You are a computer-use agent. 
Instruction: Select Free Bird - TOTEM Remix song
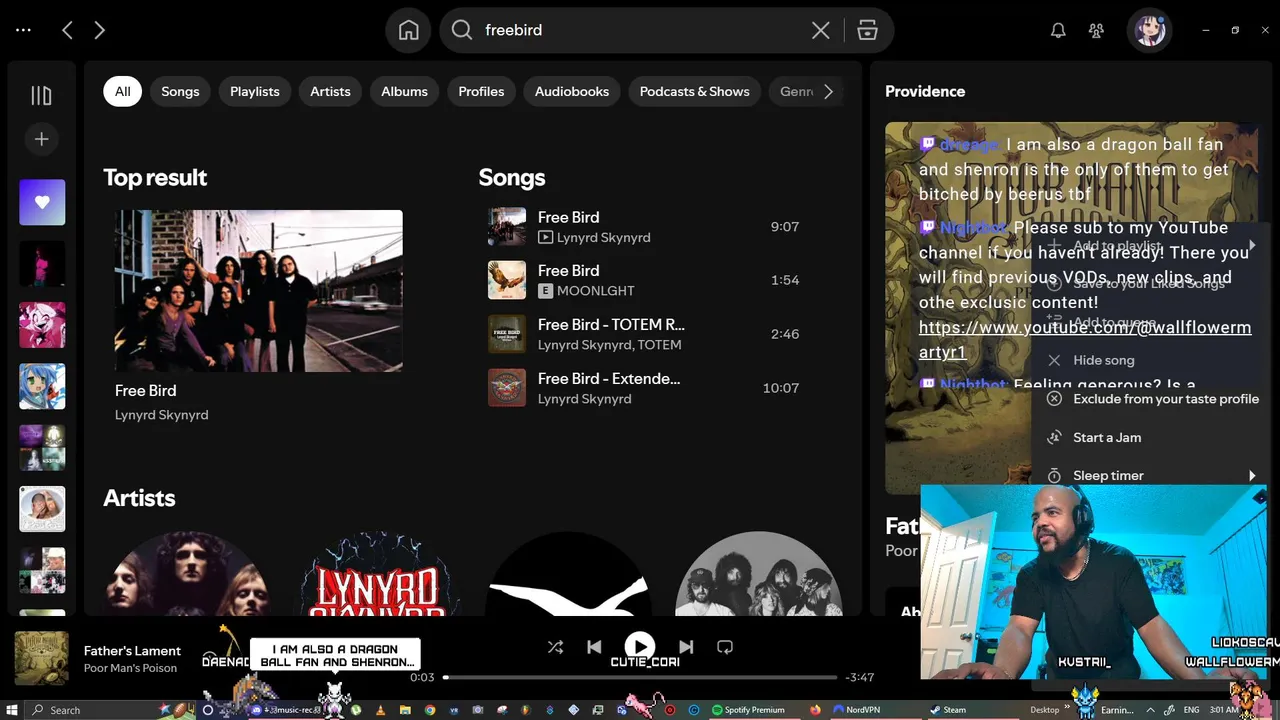pos(643,334)
